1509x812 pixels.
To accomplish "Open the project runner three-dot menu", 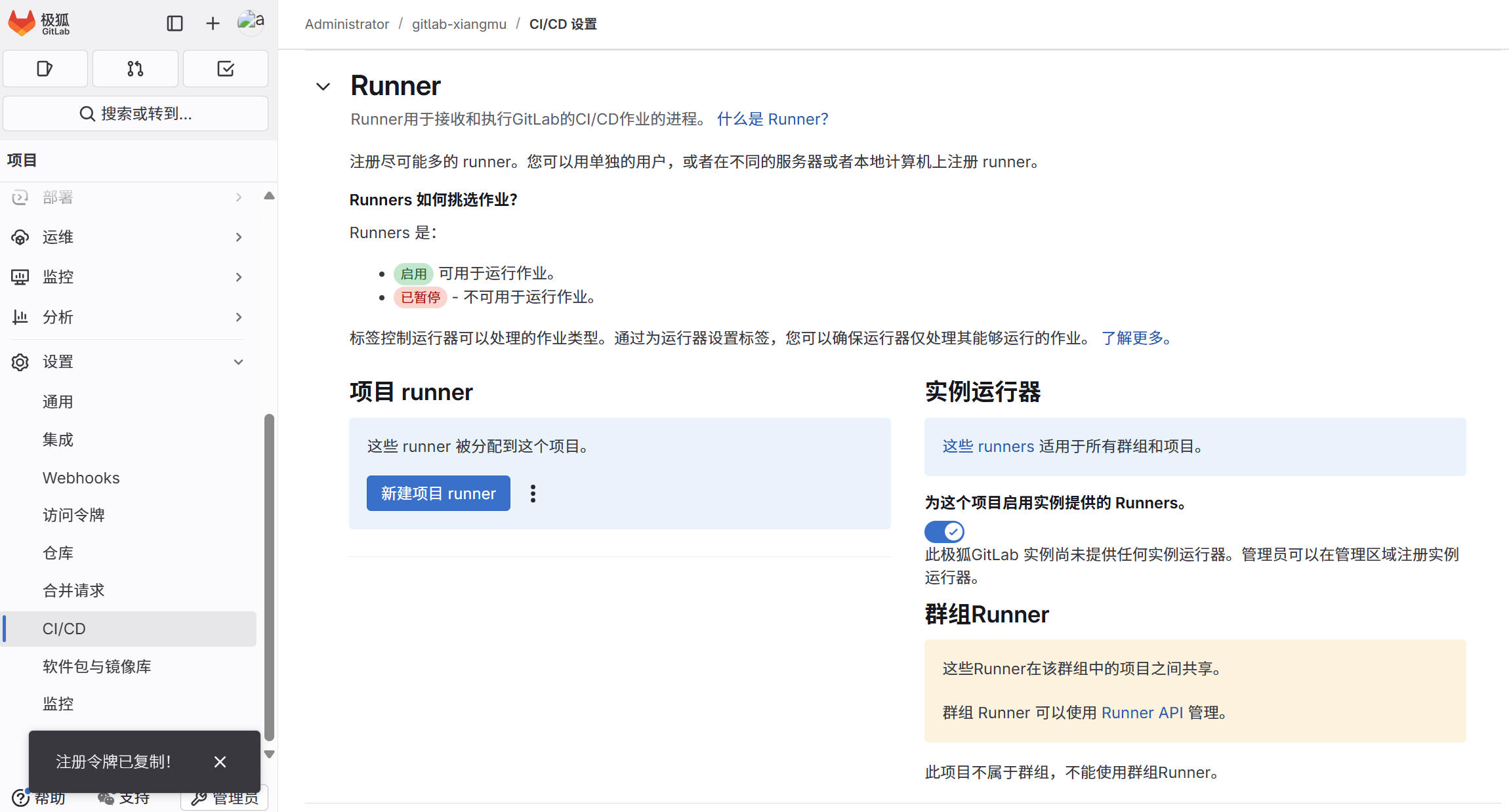I will tap(533, 493).
